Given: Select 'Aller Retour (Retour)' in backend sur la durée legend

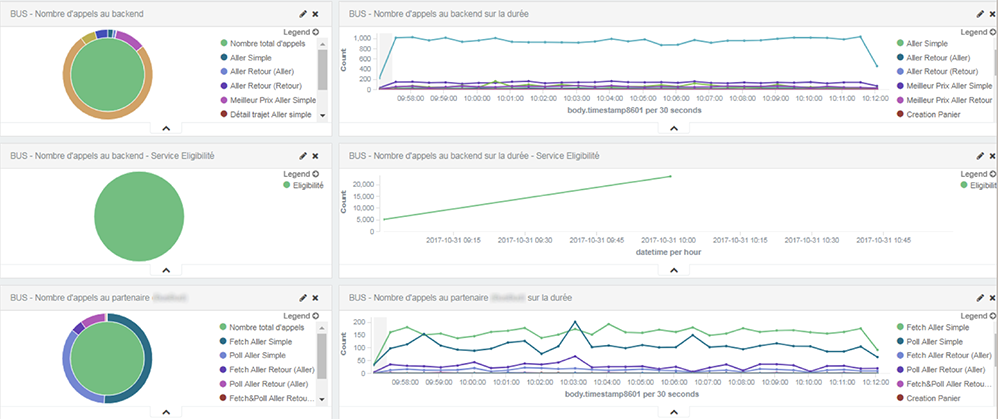Looking at the screenshot, I should coord(938,72).
